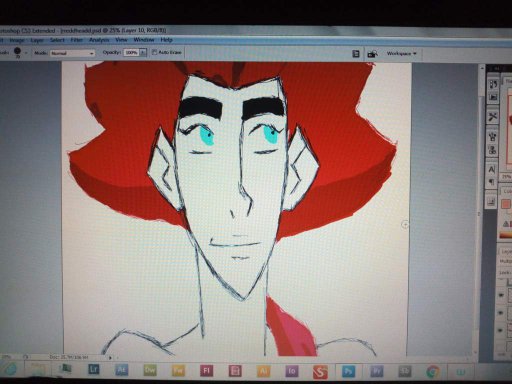Screen dimensions: 512x384
Task: Toggle visibility of the second layer
Action: point(501,312)
